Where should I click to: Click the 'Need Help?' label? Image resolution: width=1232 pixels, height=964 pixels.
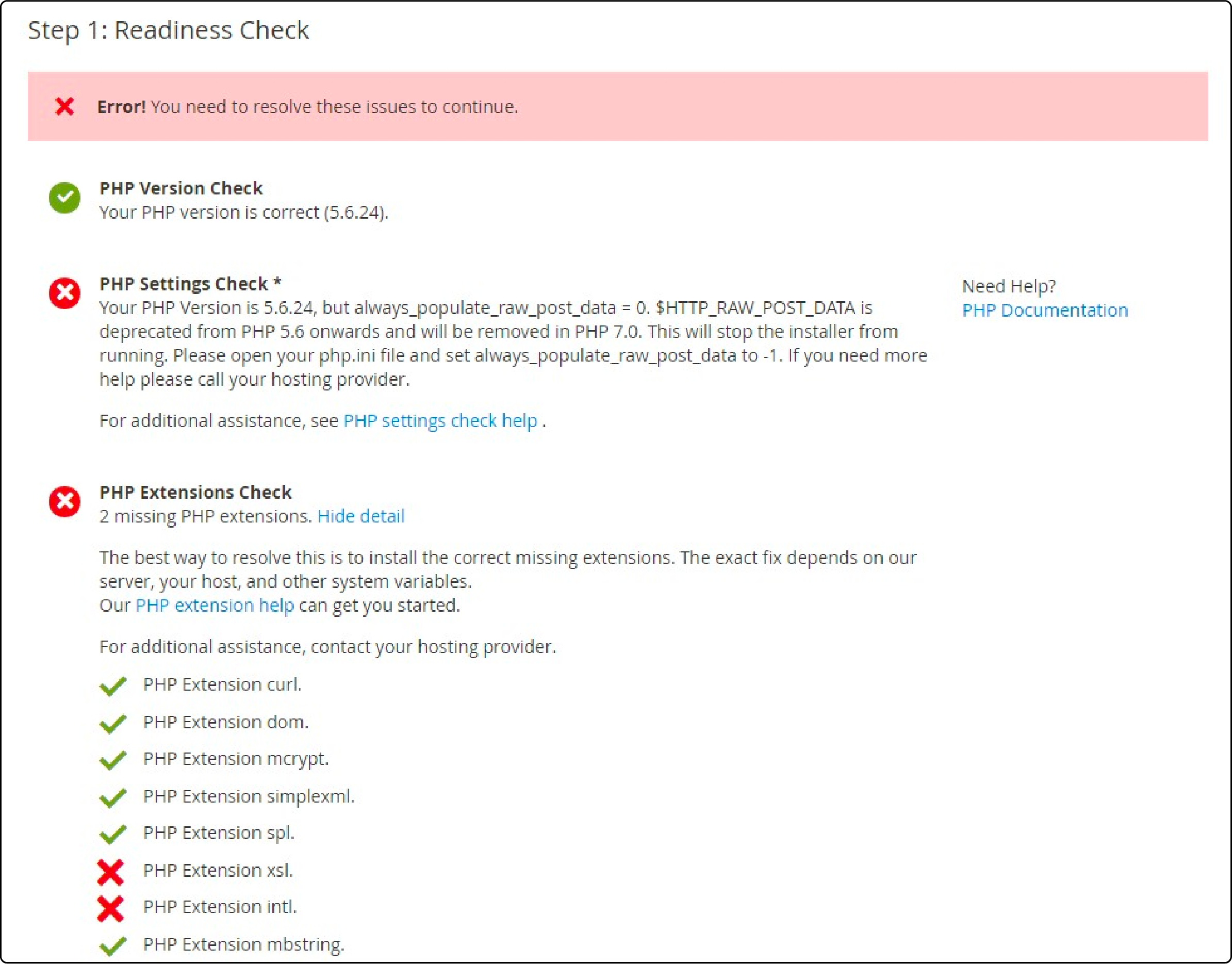(1009, 286)
